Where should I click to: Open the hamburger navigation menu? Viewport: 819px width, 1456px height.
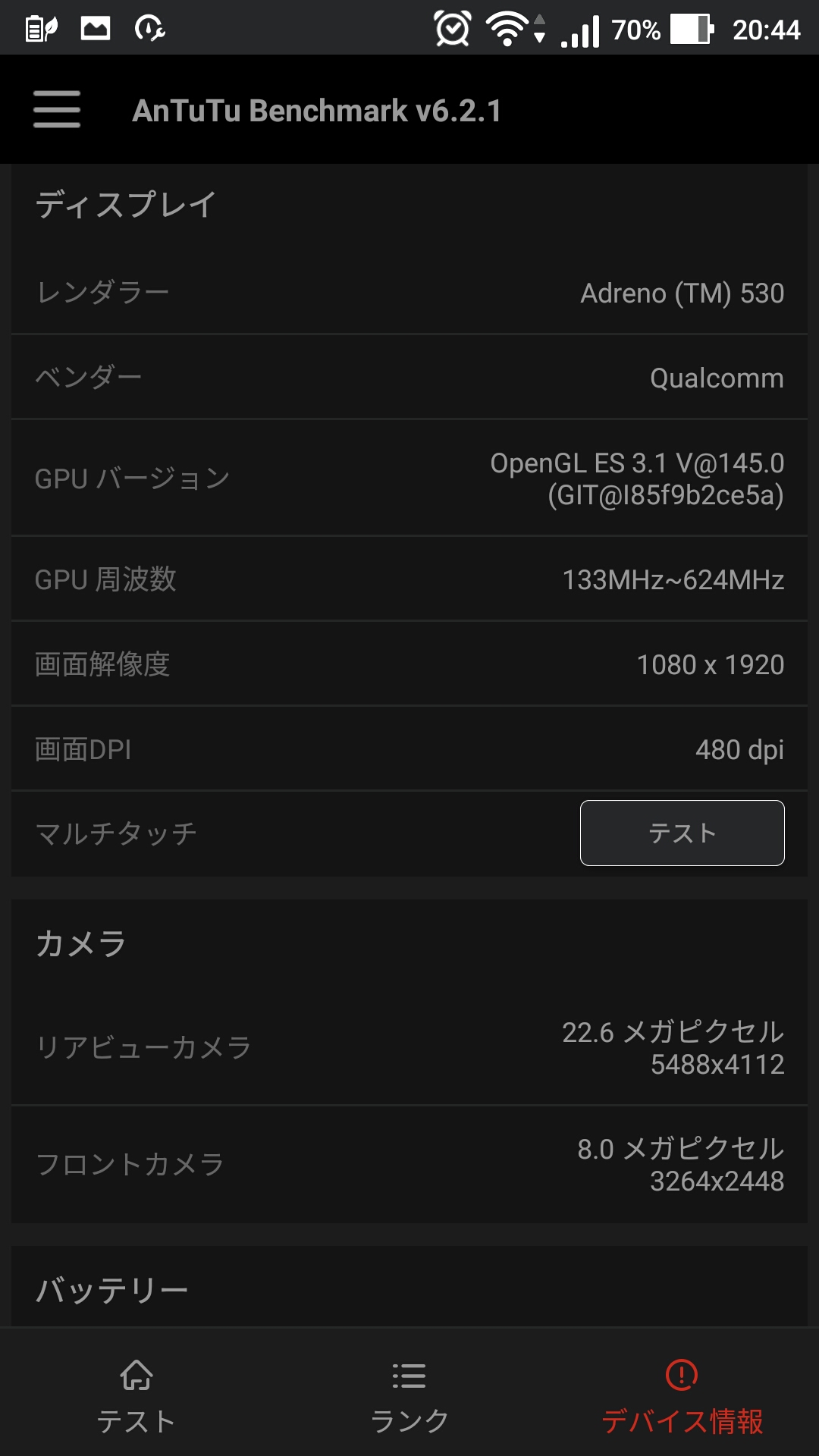[x=57, y=109]
